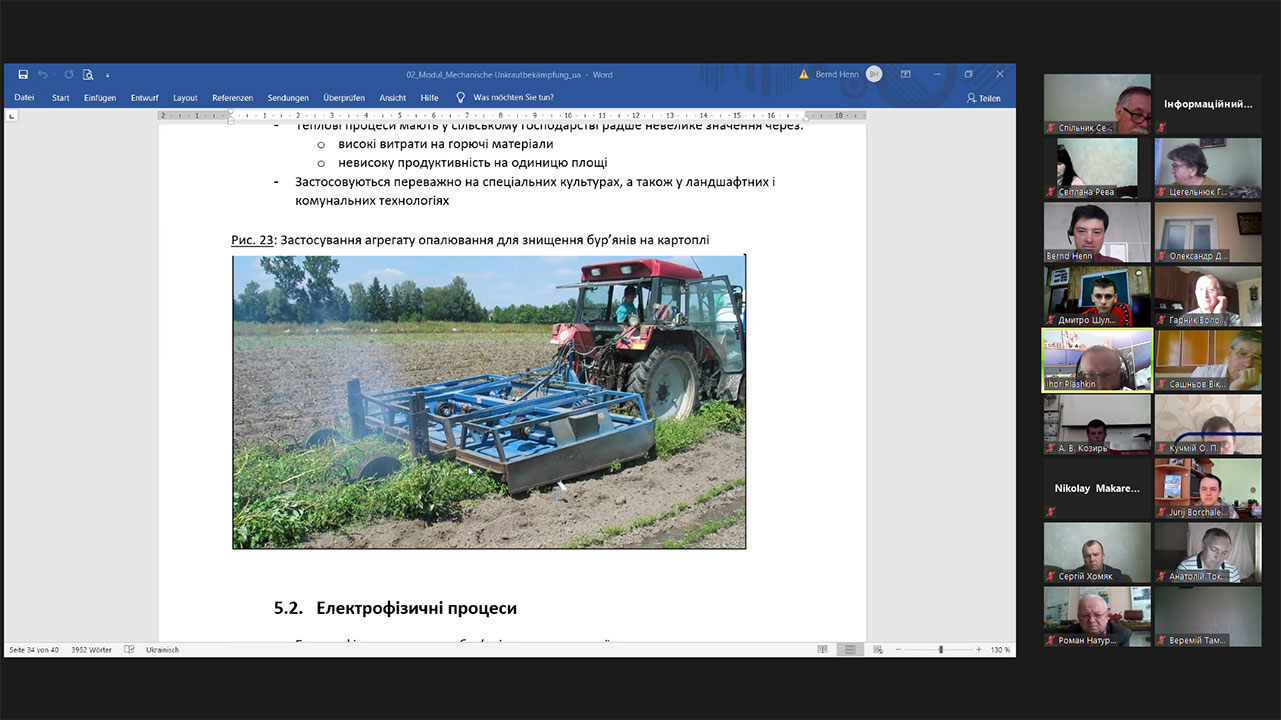Switch to Web Layout view icon
Image resolution: width=1281 pixels, height=720 pixels.
[876, 650]
